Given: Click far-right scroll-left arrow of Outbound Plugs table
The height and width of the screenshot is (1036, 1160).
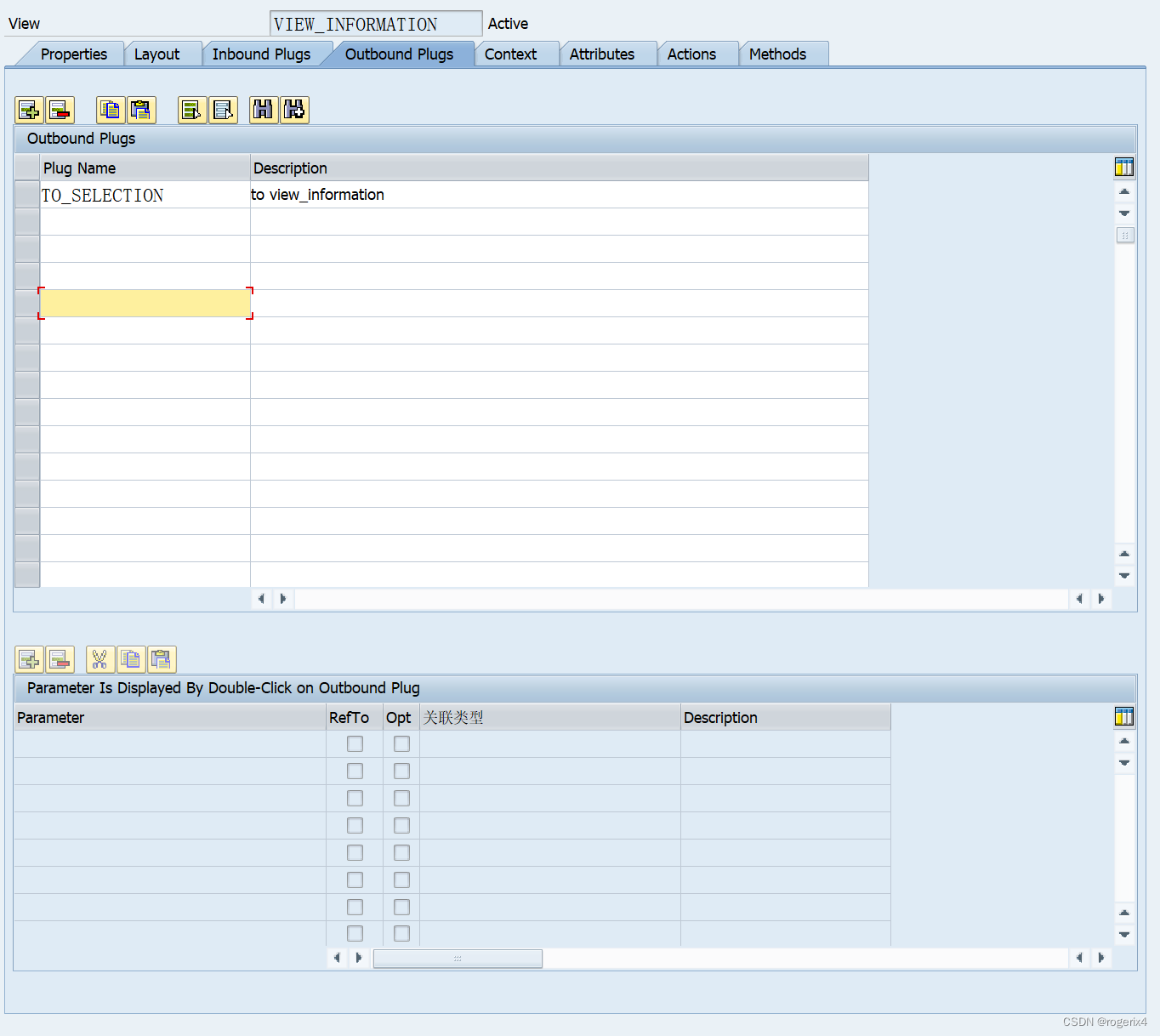Looking at the screenshot, I should (x=1079, y=599).
